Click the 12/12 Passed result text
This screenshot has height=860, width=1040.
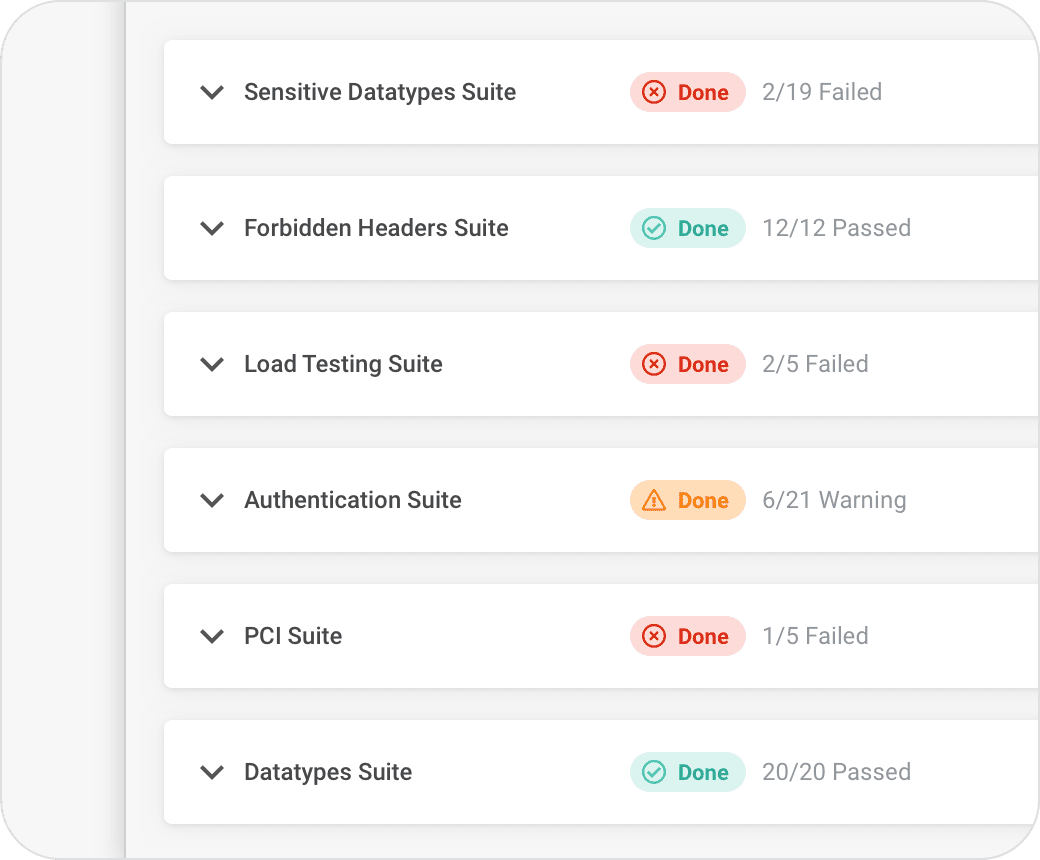pos(837,228)
